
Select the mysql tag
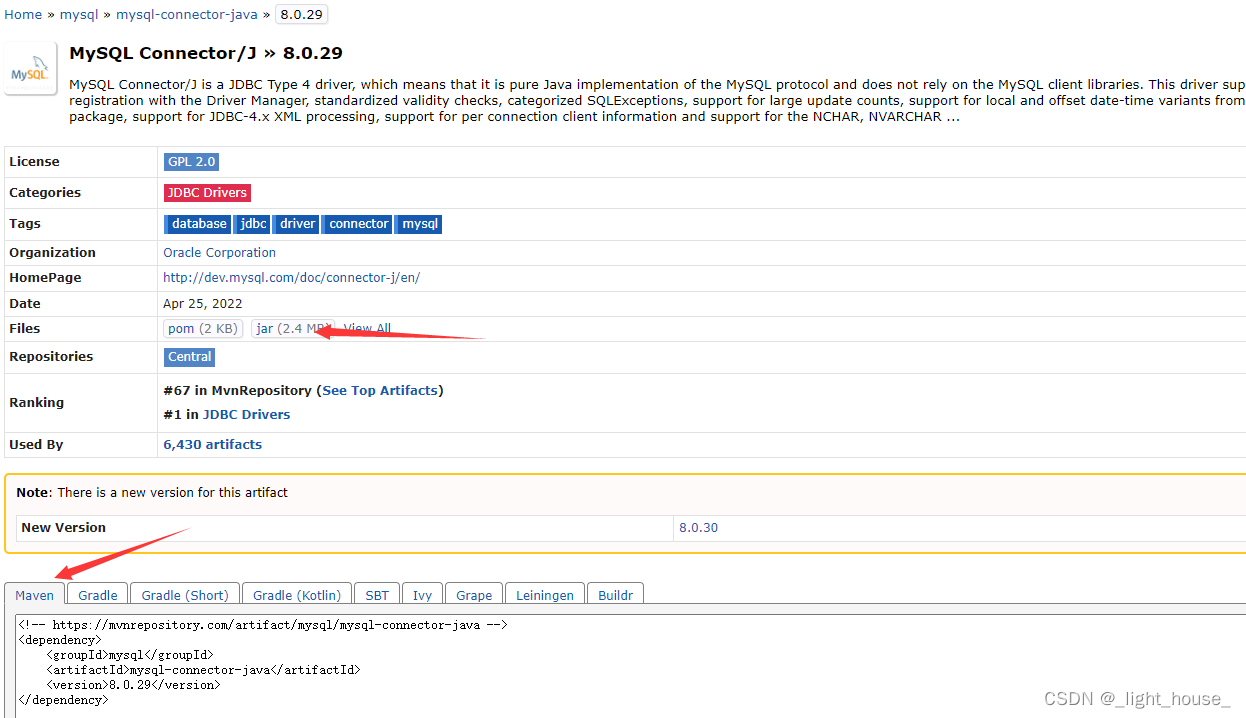420,224
